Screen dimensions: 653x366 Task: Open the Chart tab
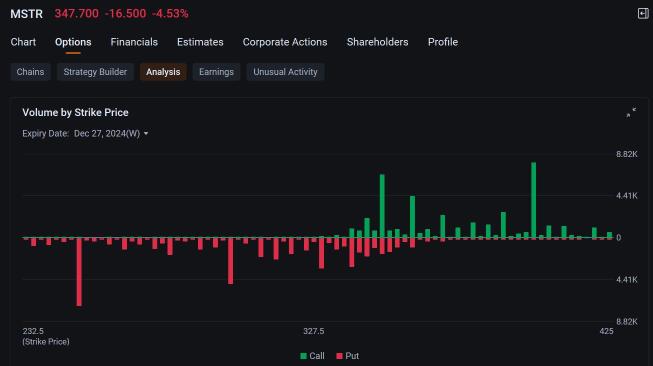[x=23, y=42]
